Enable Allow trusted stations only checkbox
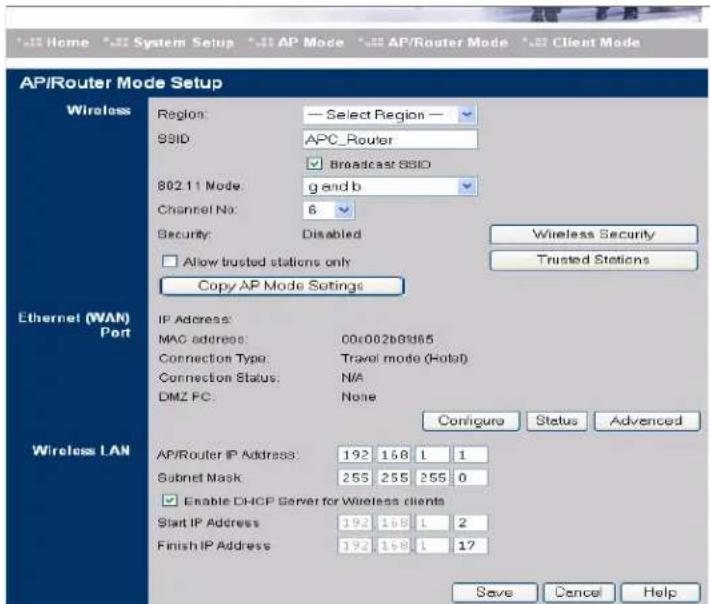Image resolution: width=710 pixels, height=604 pixels. pyautogui.click(x=170, y=261)
